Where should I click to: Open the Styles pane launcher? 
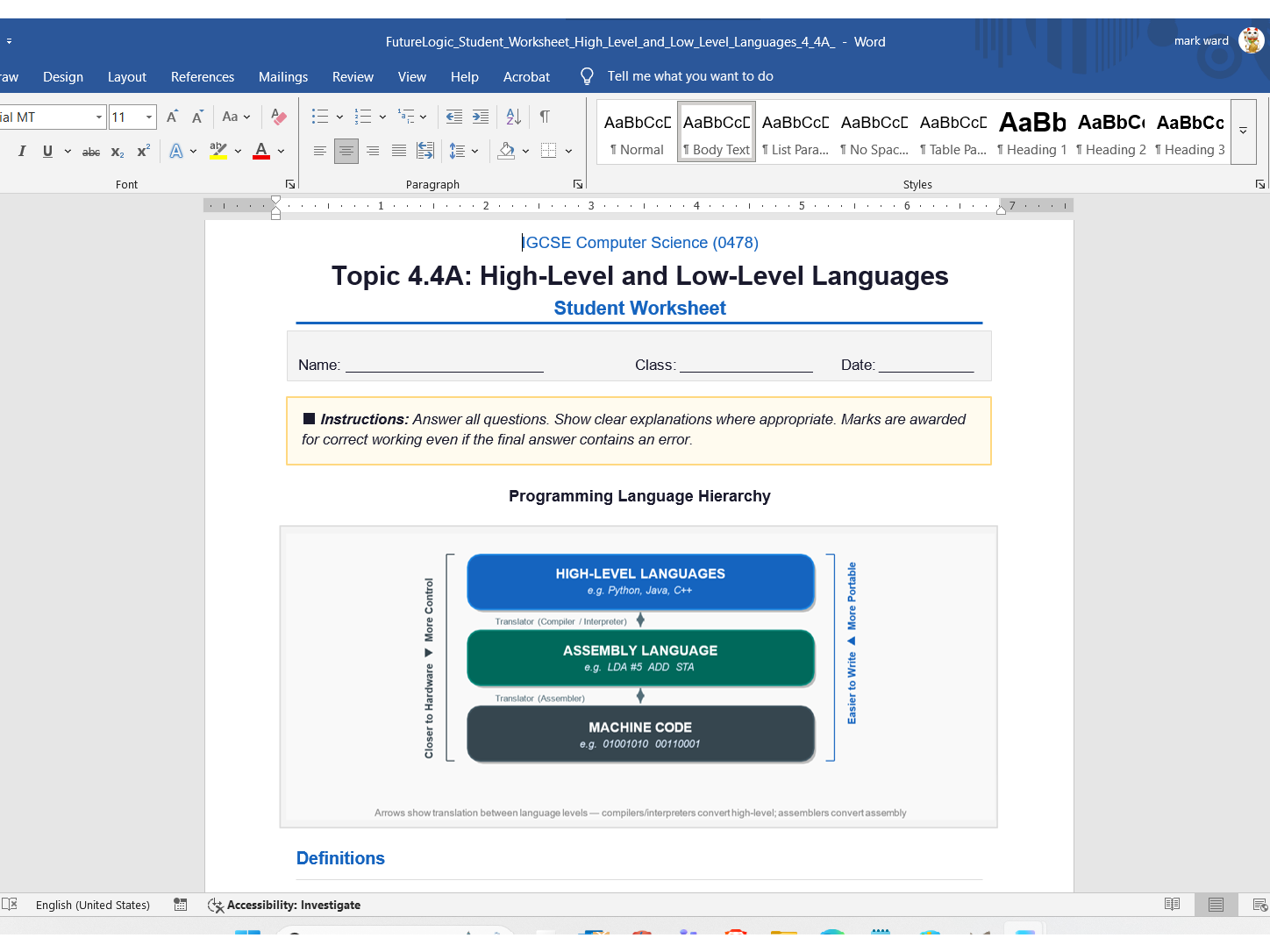[x=1260, y=184]
